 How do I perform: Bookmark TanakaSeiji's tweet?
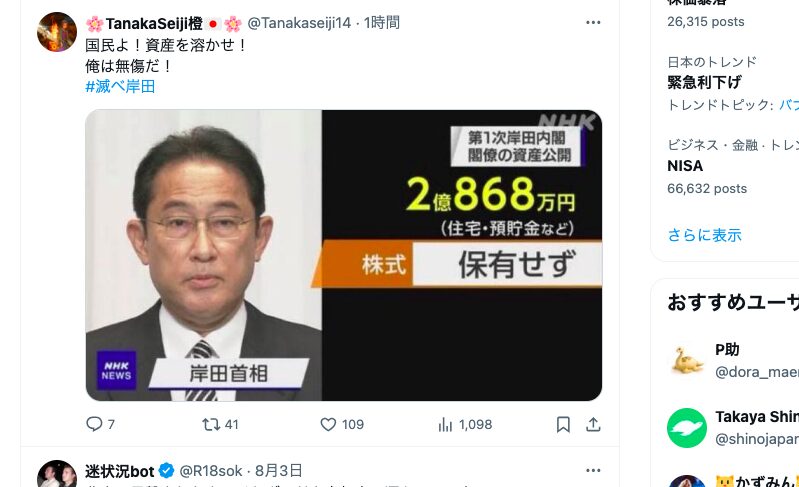(x=563, y=424)
